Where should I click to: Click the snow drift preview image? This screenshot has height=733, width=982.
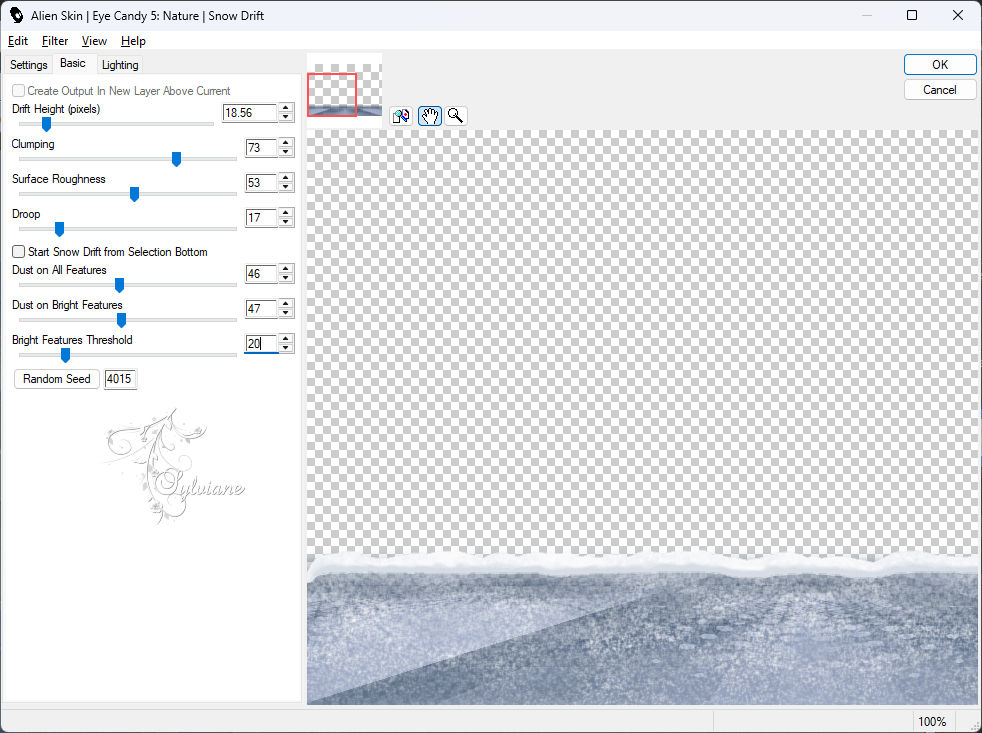(643, 417)
